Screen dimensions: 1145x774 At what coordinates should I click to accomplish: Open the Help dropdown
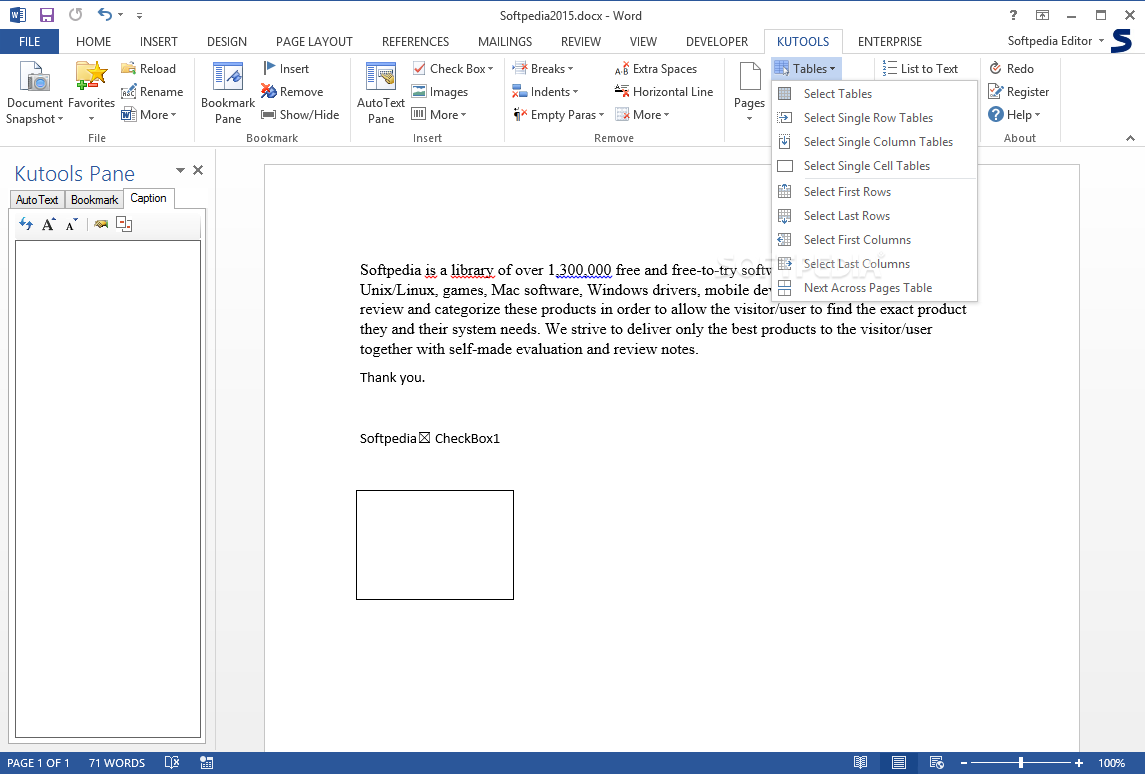(1014, 115)
